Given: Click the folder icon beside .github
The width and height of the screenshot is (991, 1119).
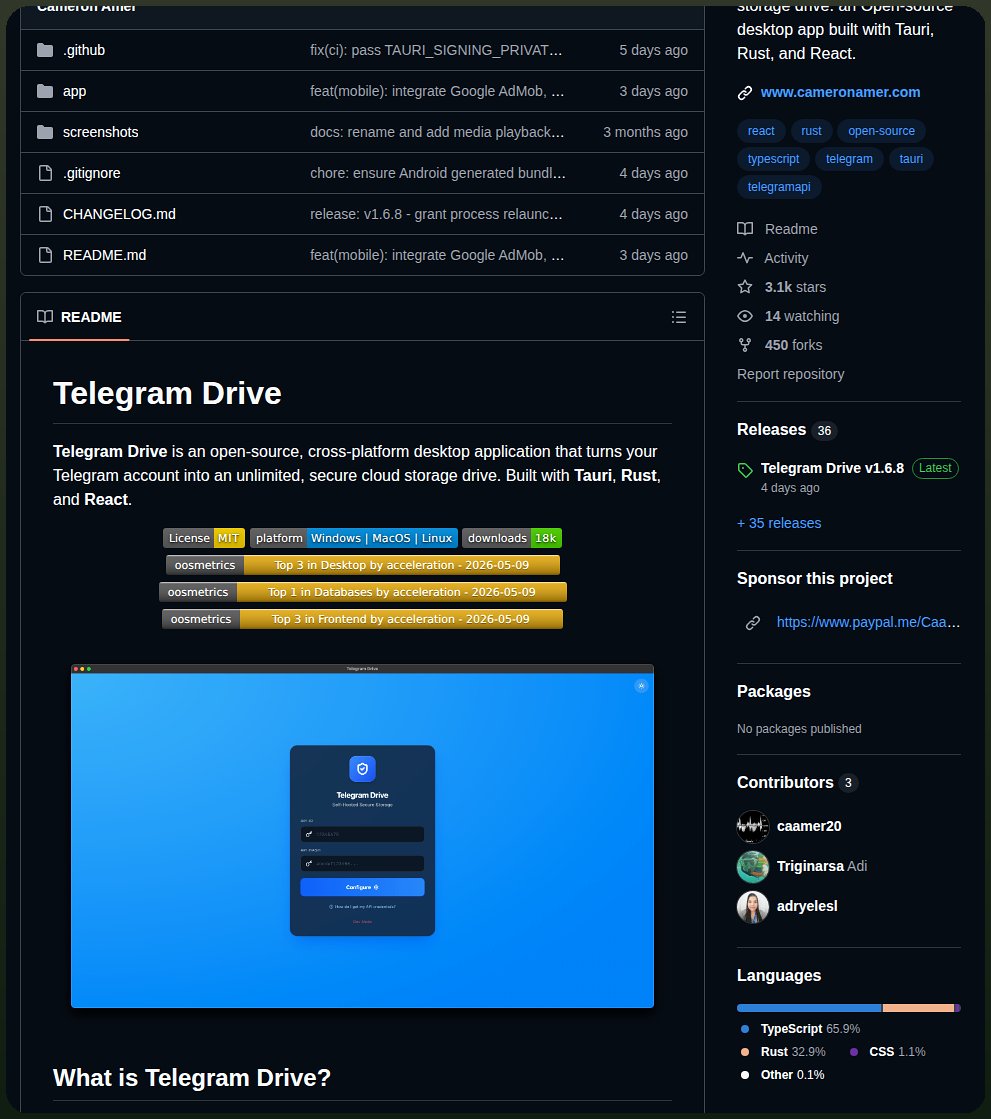Looking at the screenshot, I should coord(45,50).
